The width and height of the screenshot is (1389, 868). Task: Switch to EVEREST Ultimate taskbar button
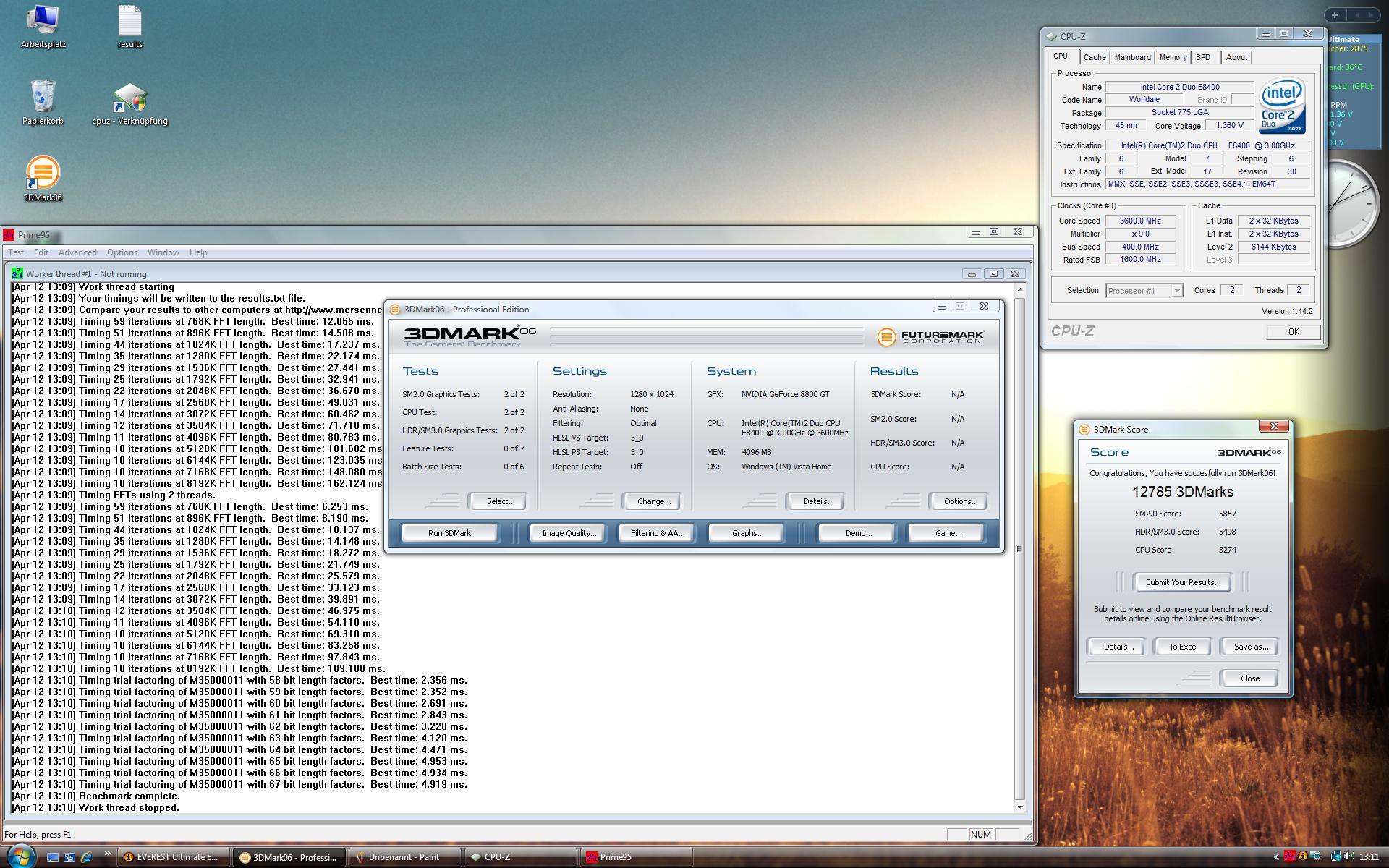point(174,857)
